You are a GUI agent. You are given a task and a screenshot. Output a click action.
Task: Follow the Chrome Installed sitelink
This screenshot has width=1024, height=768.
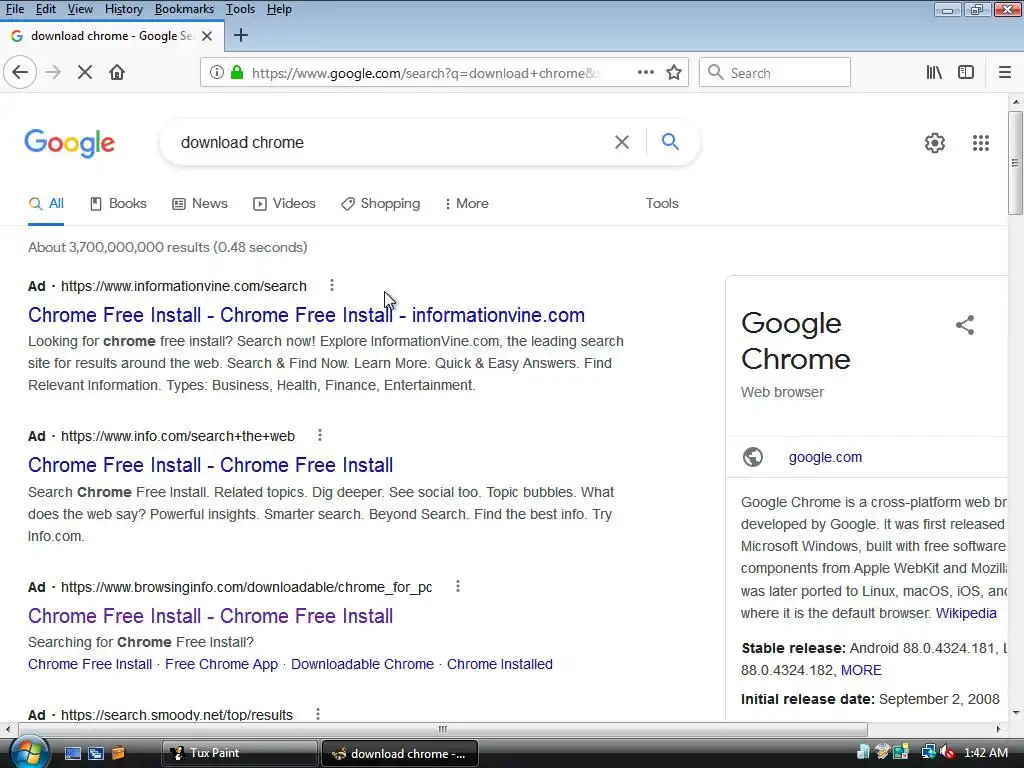(x=500, y=664)
